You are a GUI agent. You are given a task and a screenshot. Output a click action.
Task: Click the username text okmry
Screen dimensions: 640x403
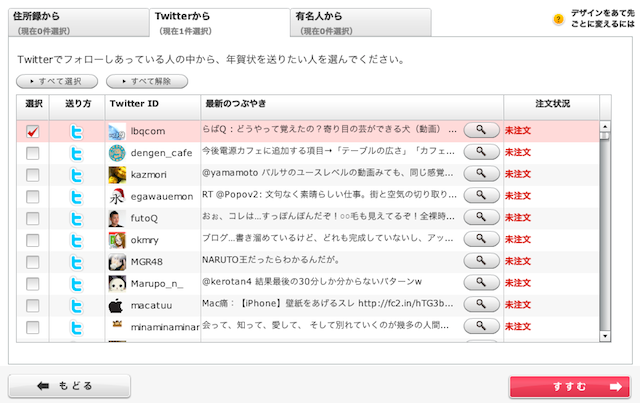click(144, 240)
